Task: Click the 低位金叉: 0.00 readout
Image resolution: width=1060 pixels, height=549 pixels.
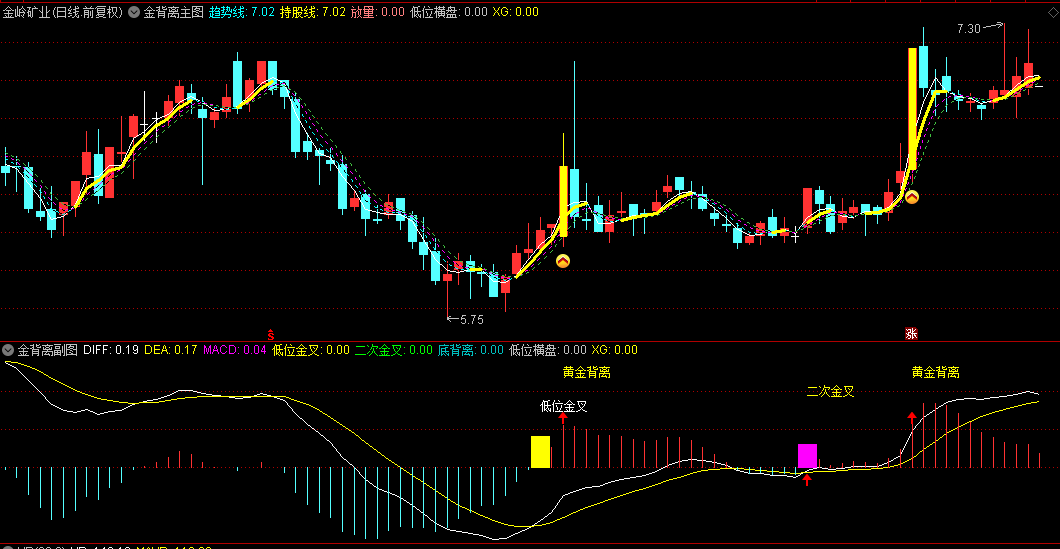Action: pyautogui.click(x=311, y=350)
